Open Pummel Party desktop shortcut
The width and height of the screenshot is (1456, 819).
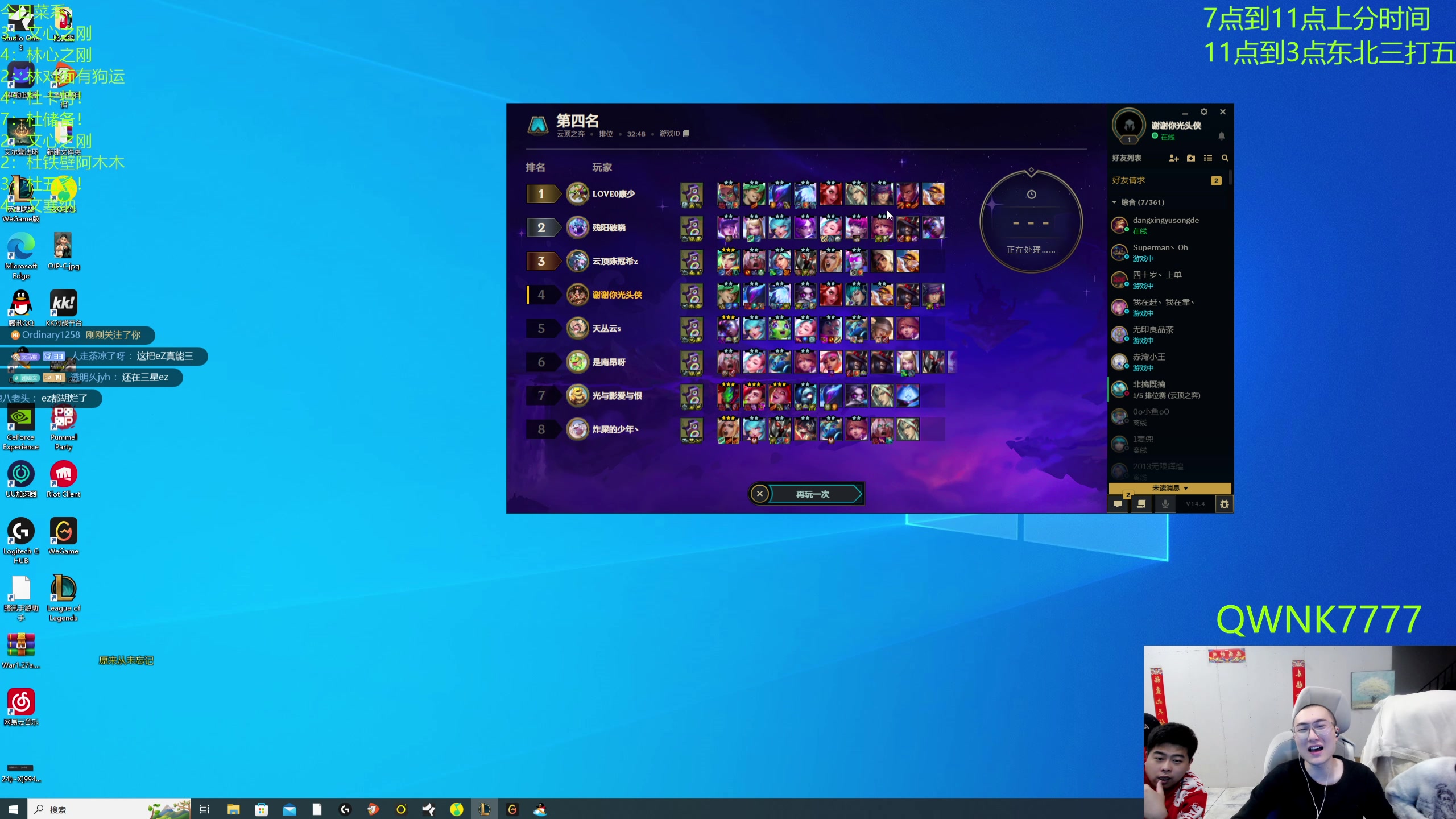[x=63, y=428]
